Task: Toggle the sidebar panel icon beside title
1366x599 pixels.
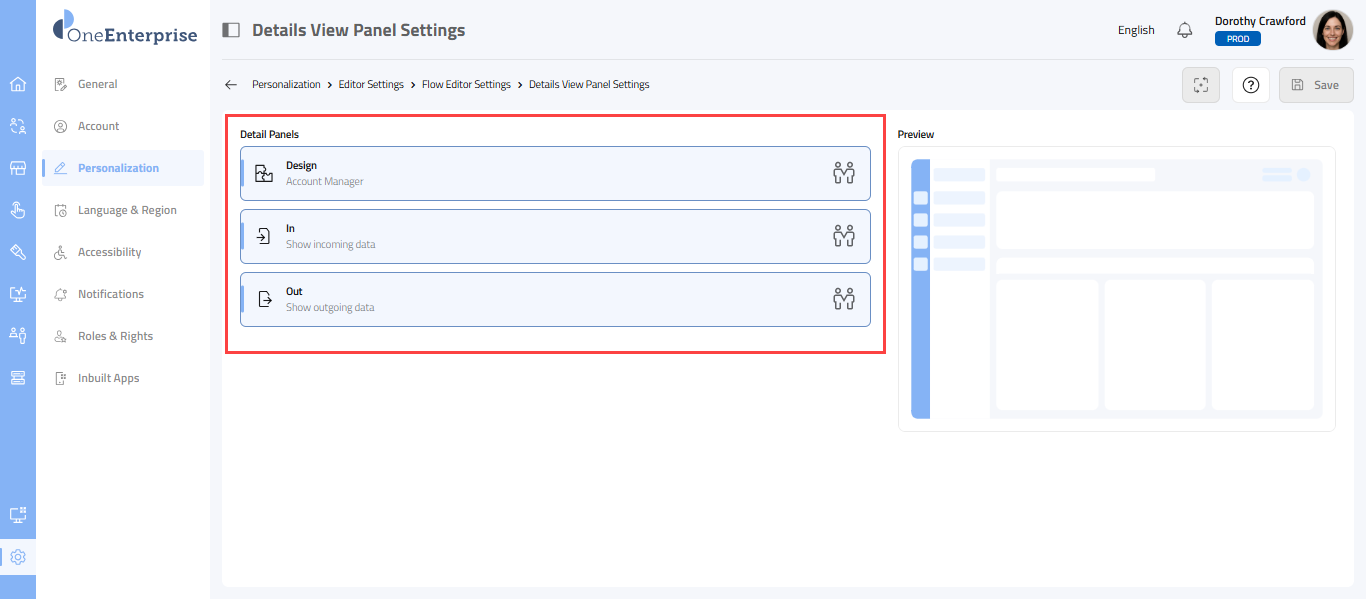Action: coord(231,30)
